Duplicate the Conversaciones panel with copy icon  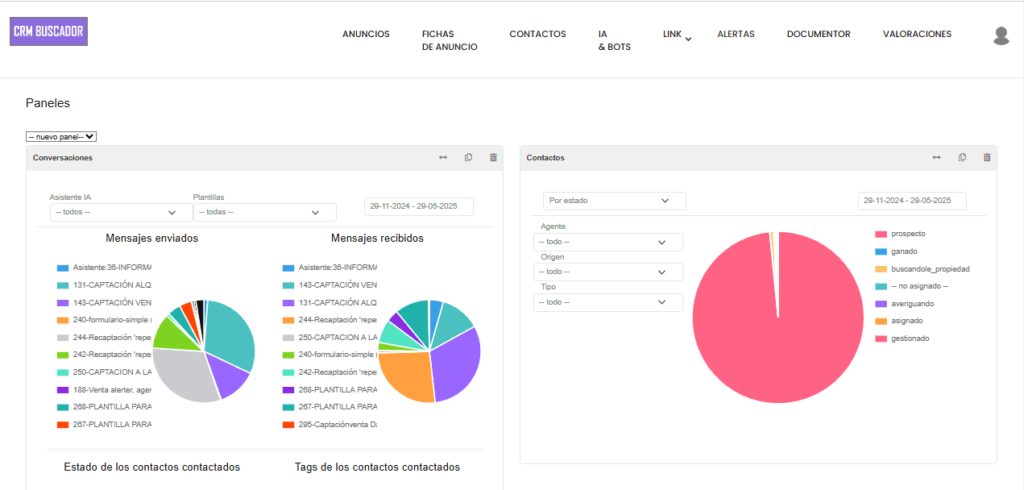(468, 157)
